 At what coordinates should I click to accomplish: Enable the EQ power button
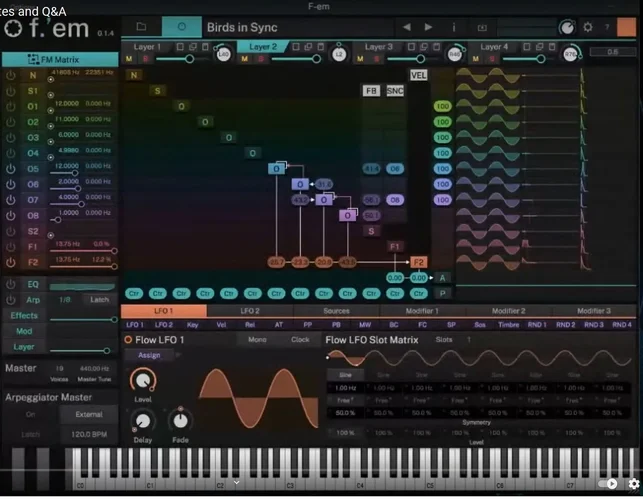tap(11, 284)
